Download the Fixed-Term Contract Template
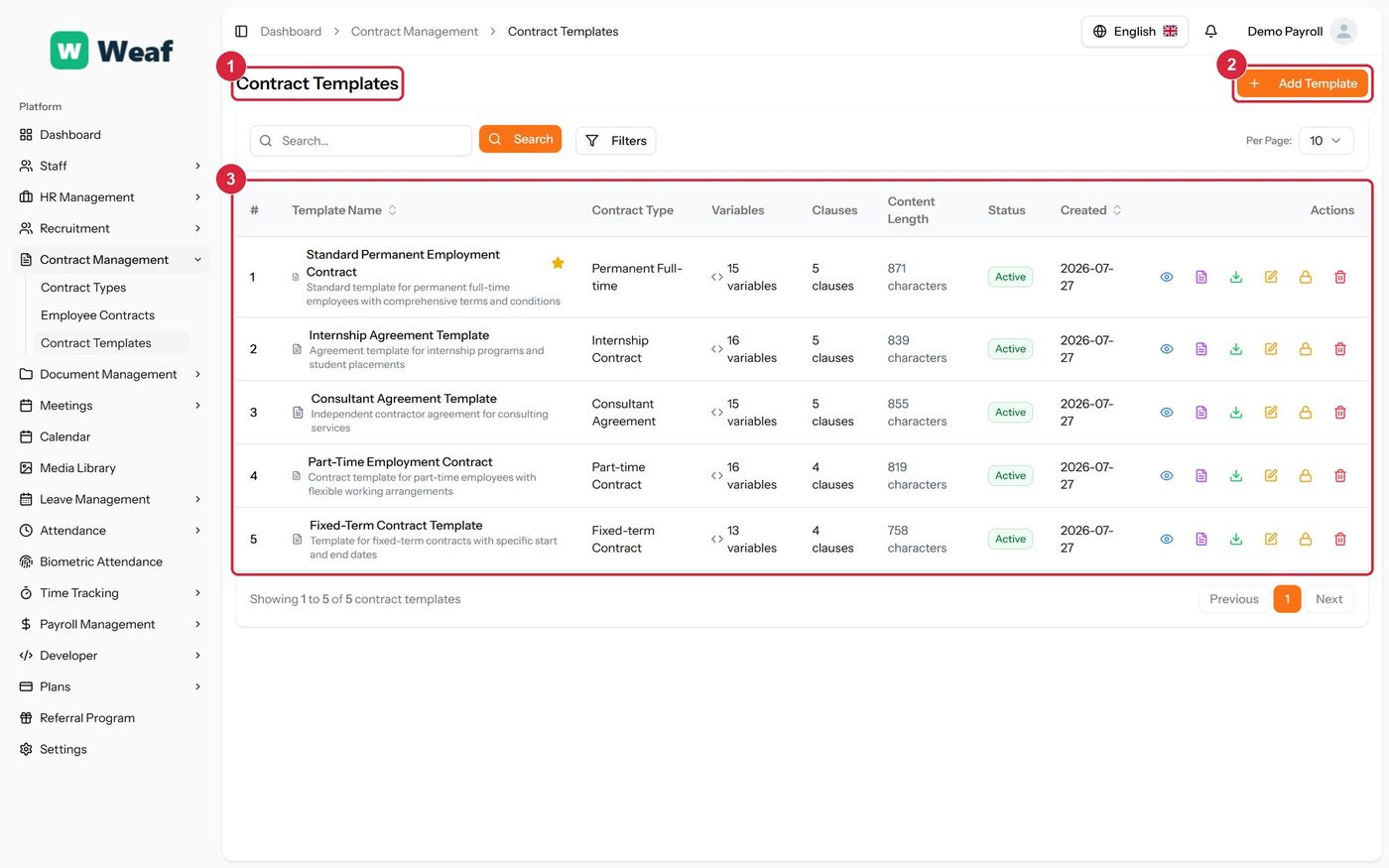The width and height of the screenshot is (1389, 868). tap(1236, 540)
